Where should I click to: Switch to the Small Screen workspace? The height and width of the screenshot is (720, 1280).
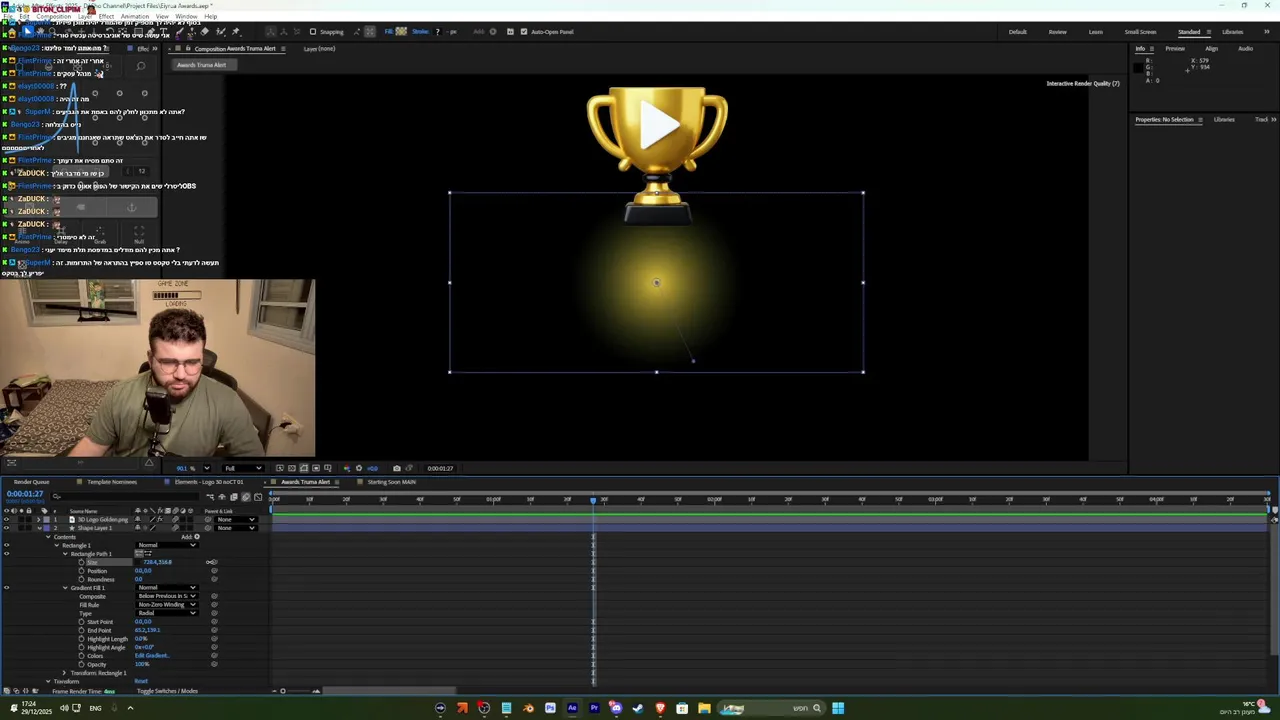[x=1140, y=32]
